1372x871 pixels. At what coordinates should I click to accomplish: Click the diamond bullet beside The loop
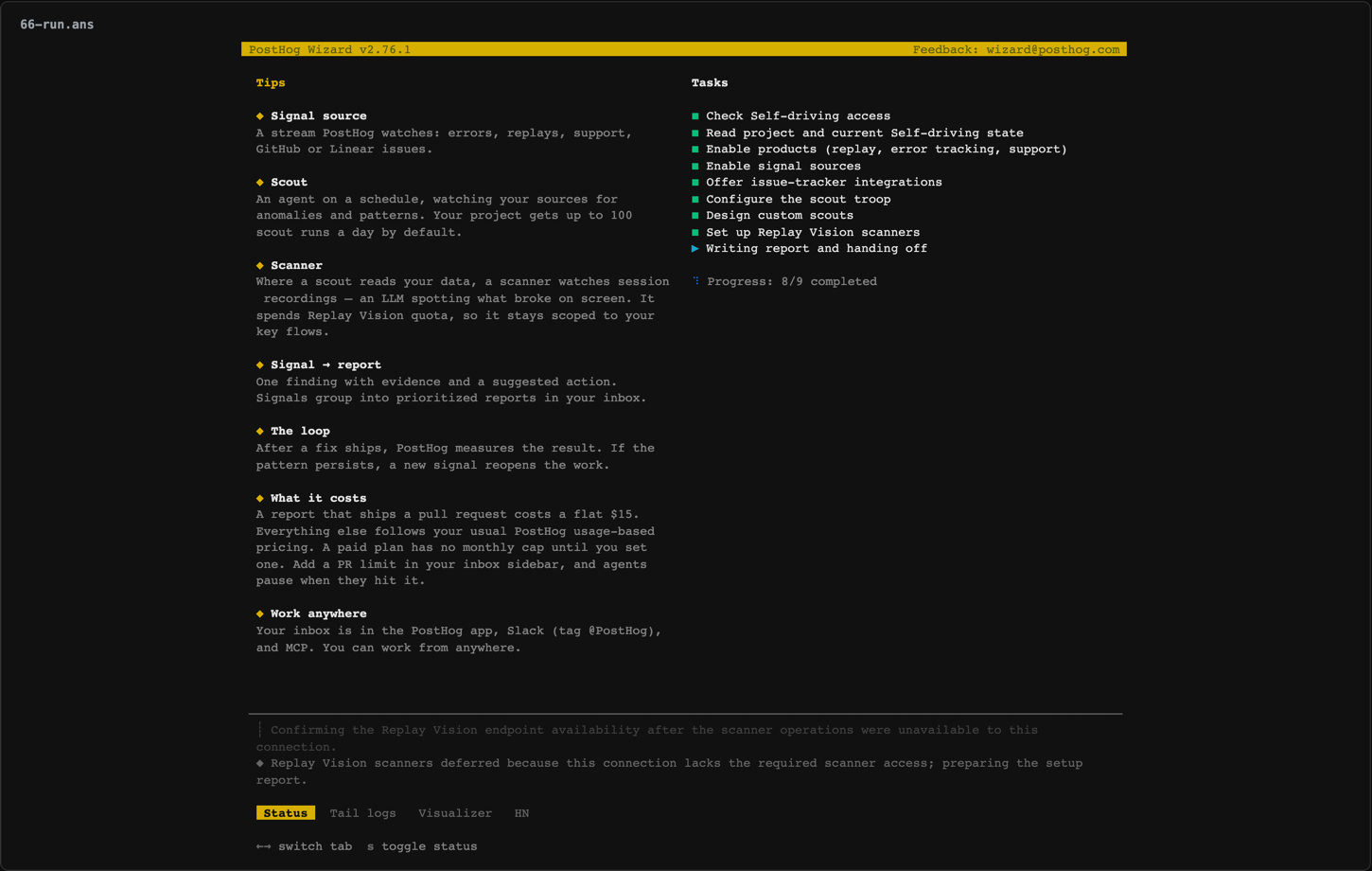(260, 432)
